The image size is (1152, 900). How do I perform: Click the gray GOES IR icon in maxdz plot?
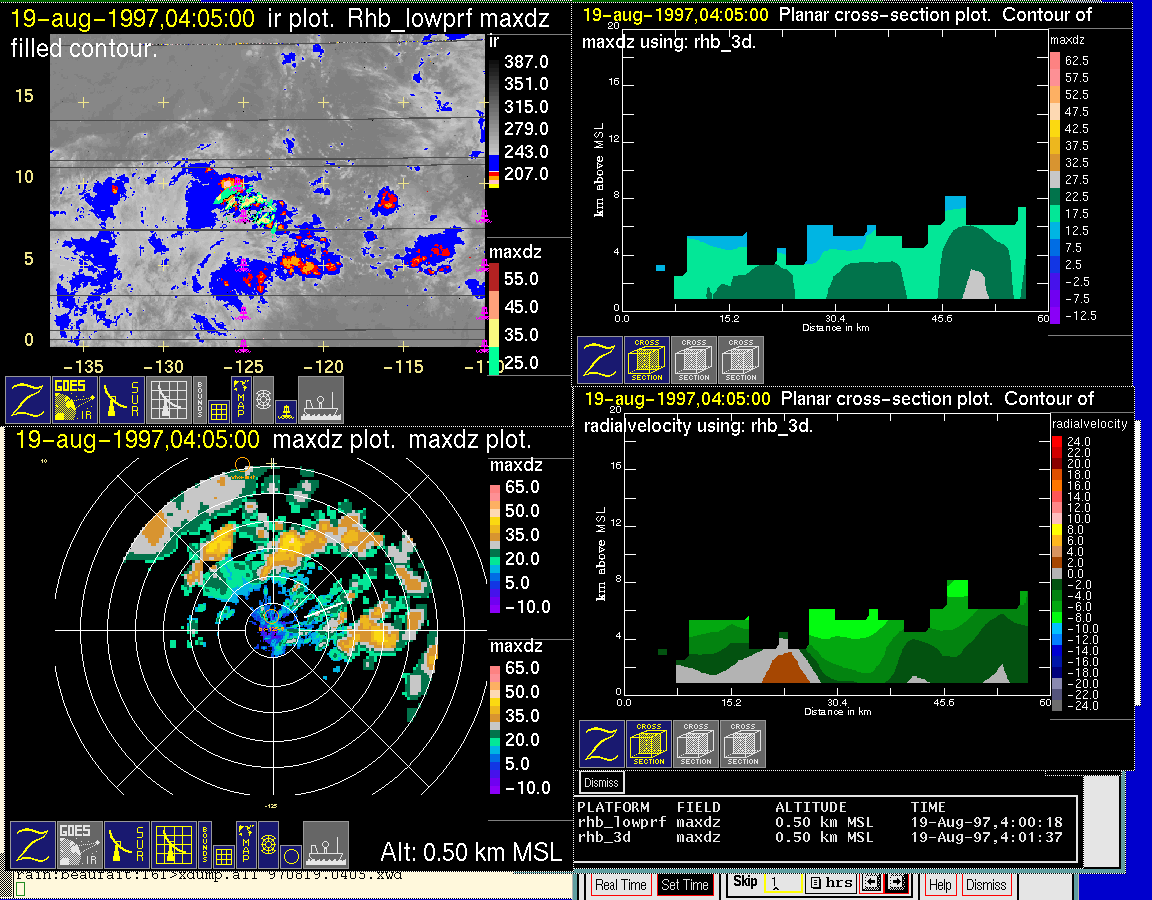pos(80,845)
